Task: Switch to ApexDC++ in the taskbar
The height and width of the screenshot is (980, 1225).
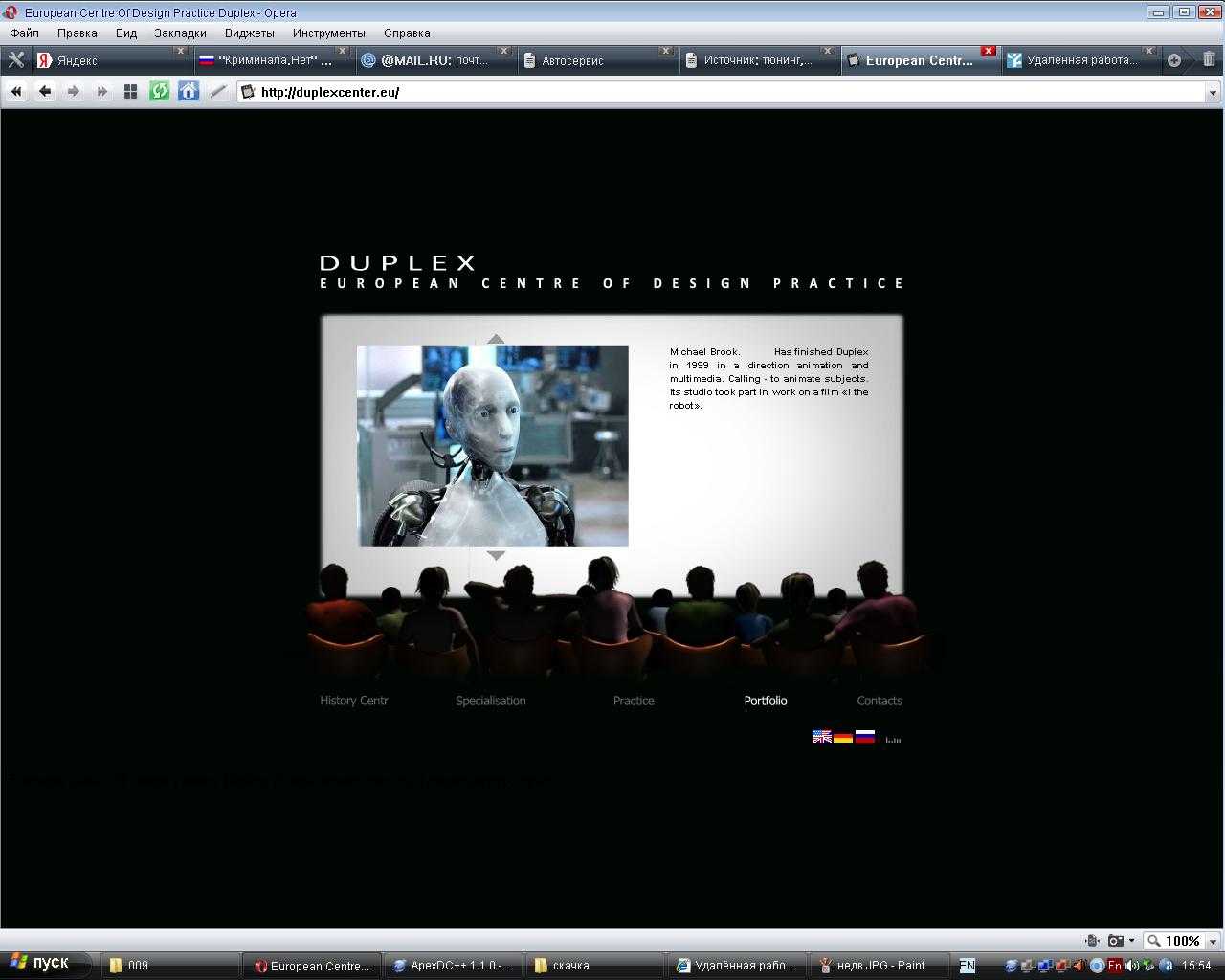Action: pos(452,966)
